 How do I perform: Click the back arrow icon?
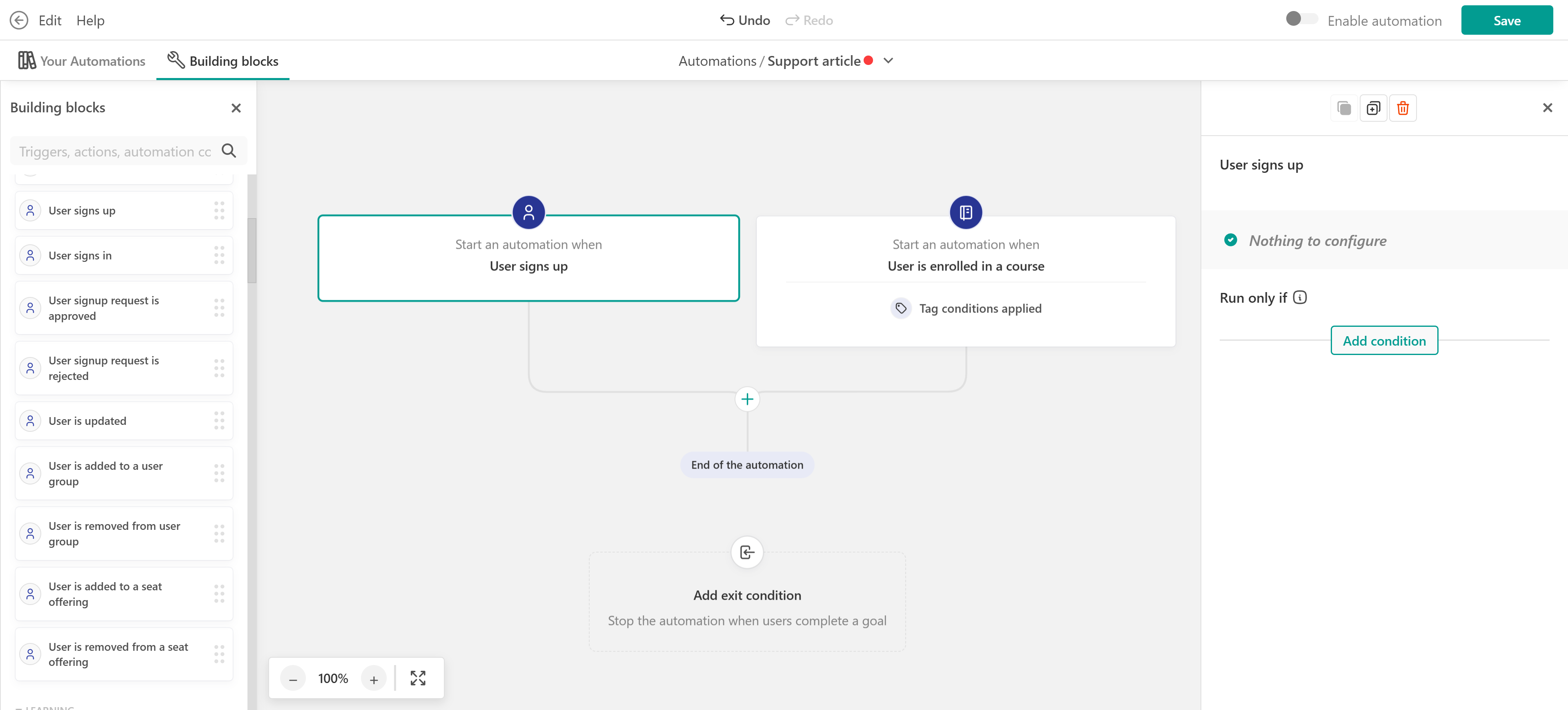19,20
